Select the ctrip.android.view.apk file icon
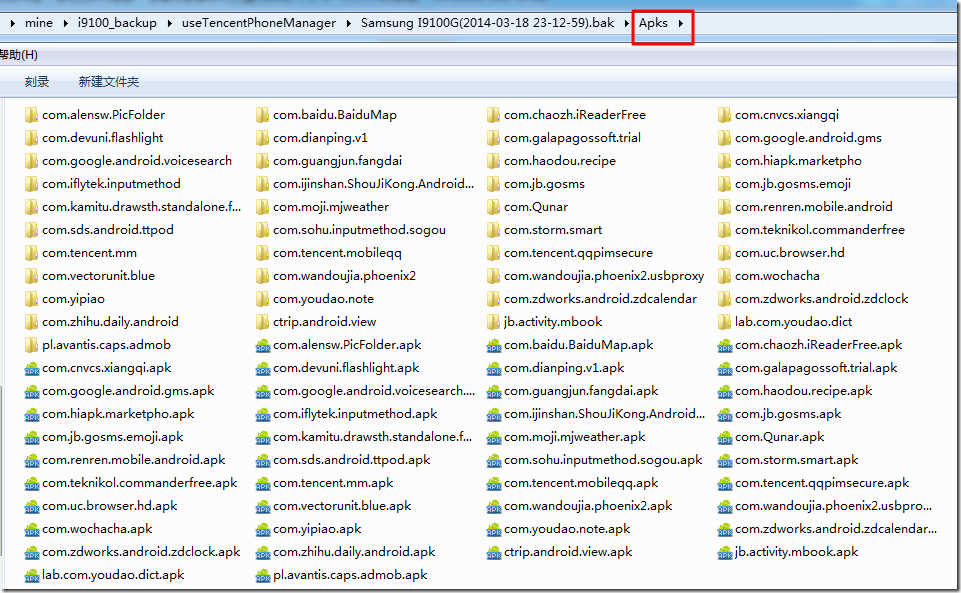 pyautogui.click(x=494, y=553)
